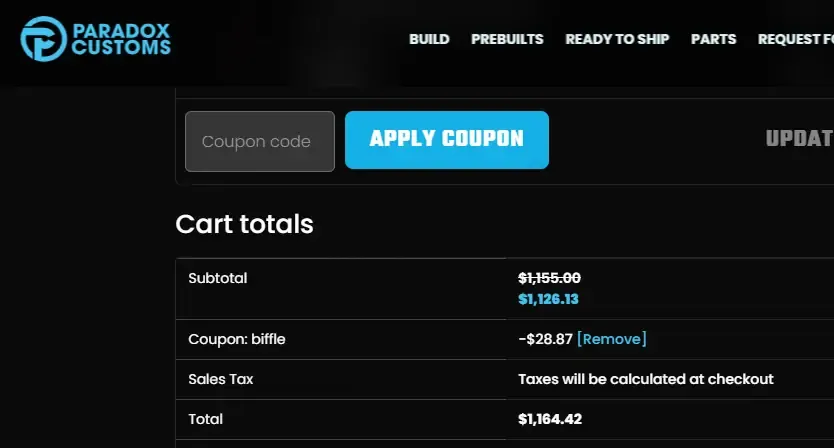The image size is (834, 448).
Task: Click the Coupon: biffle label
Action: (x=237, y=339)
